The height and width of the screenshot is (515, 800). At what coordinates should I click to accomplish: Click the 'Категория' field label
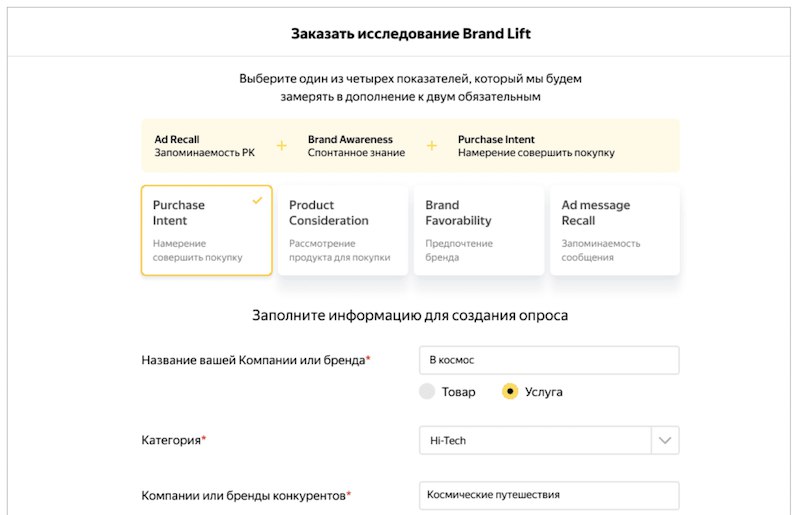171,440
